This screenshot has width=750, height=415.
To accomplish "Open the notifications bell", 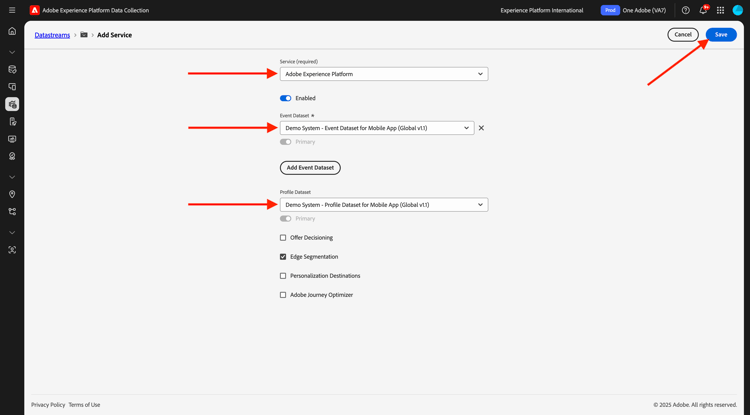I will 703,10.
